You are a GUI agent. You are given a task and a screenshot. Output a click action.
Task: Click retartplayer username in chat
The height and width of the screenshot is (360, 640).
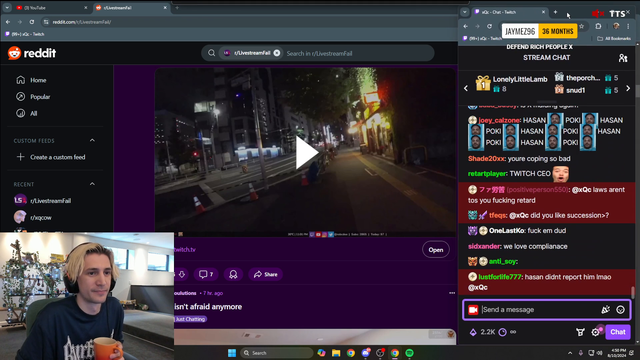[x=488, y=173]
